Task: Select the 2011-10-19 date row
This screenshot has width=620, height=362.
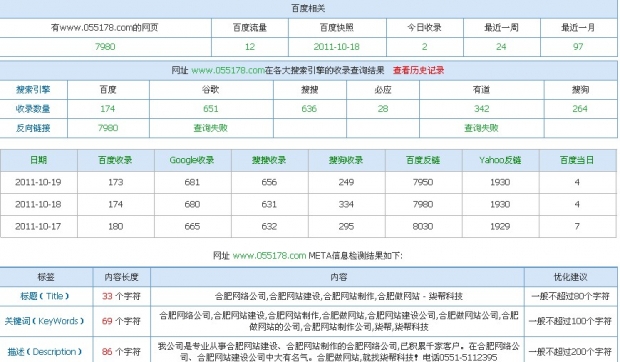Action: coord(38,182)
